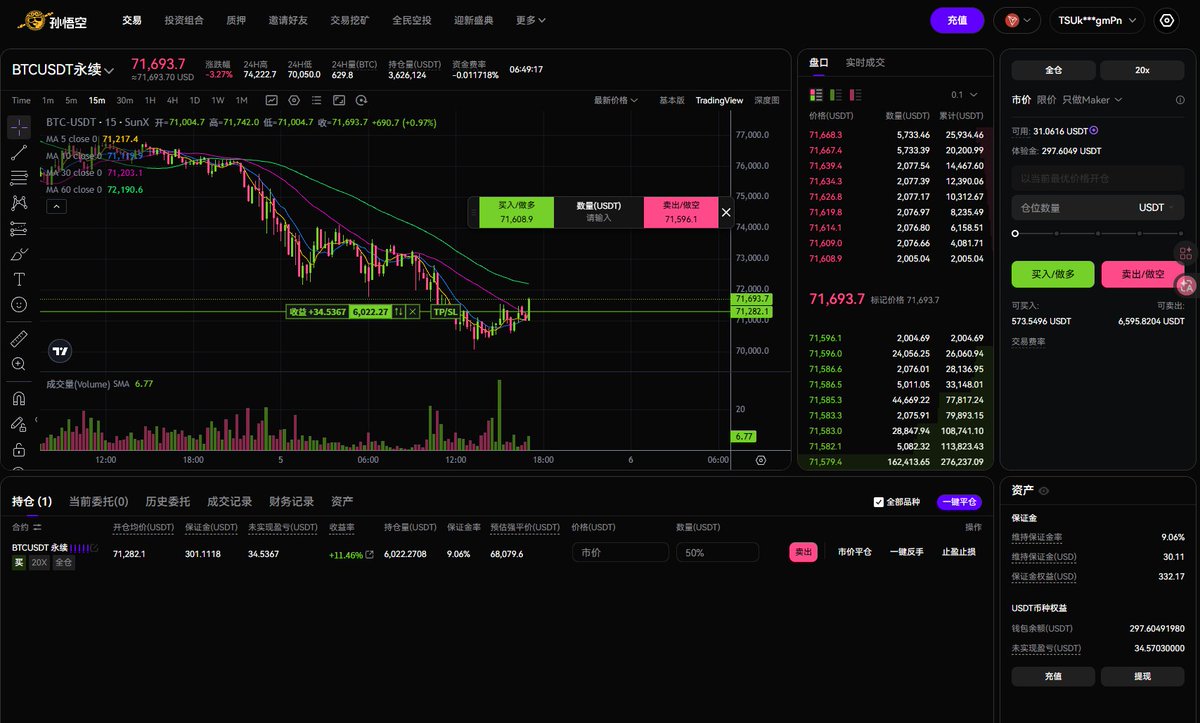Show bids-only order book view
Image resolution: width=1200 pixels, height=723 pixels.
coord(836,94)
